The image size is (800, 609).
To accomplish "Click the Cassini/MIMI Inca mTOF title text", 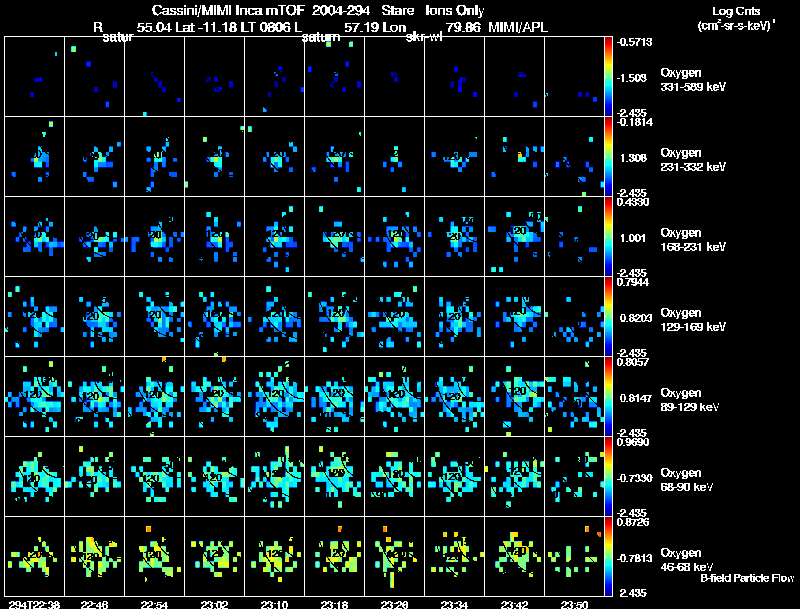I will [228, 11].
